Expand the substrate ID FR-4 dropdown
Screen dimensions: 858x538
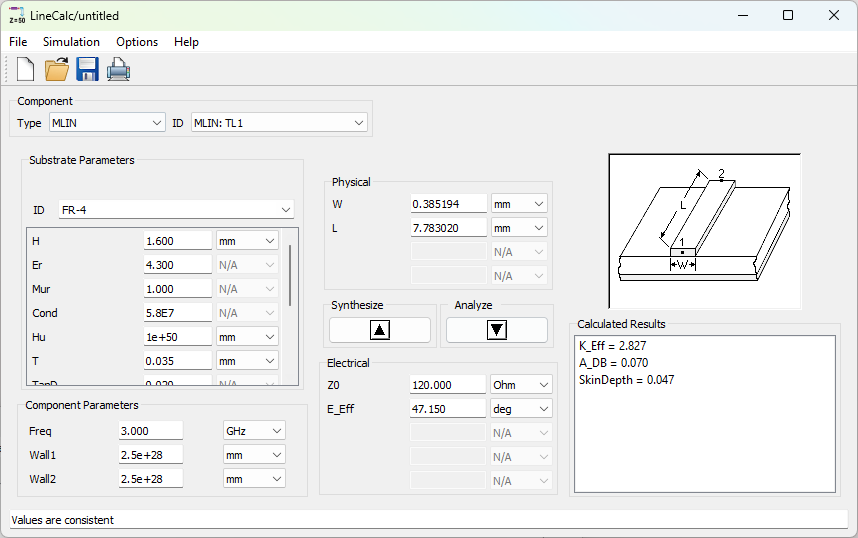[x=176, y=210]
